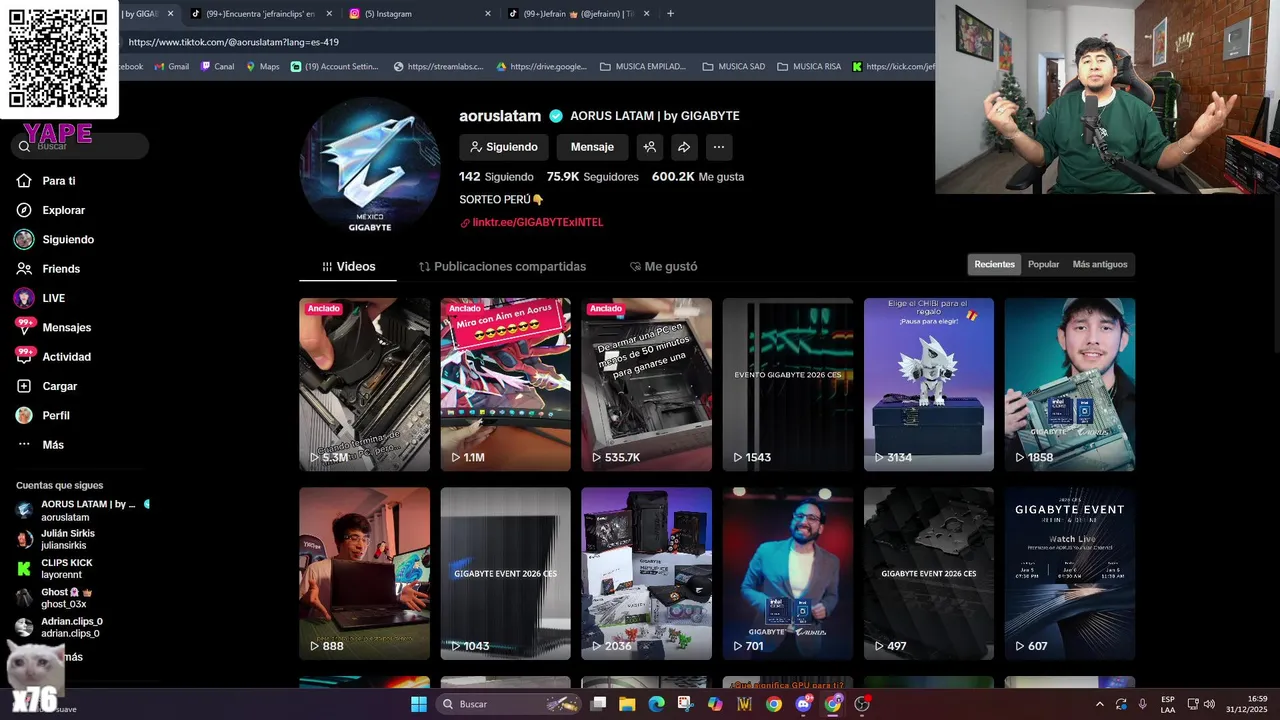Switch to Me gustó tab

point(663,267)
